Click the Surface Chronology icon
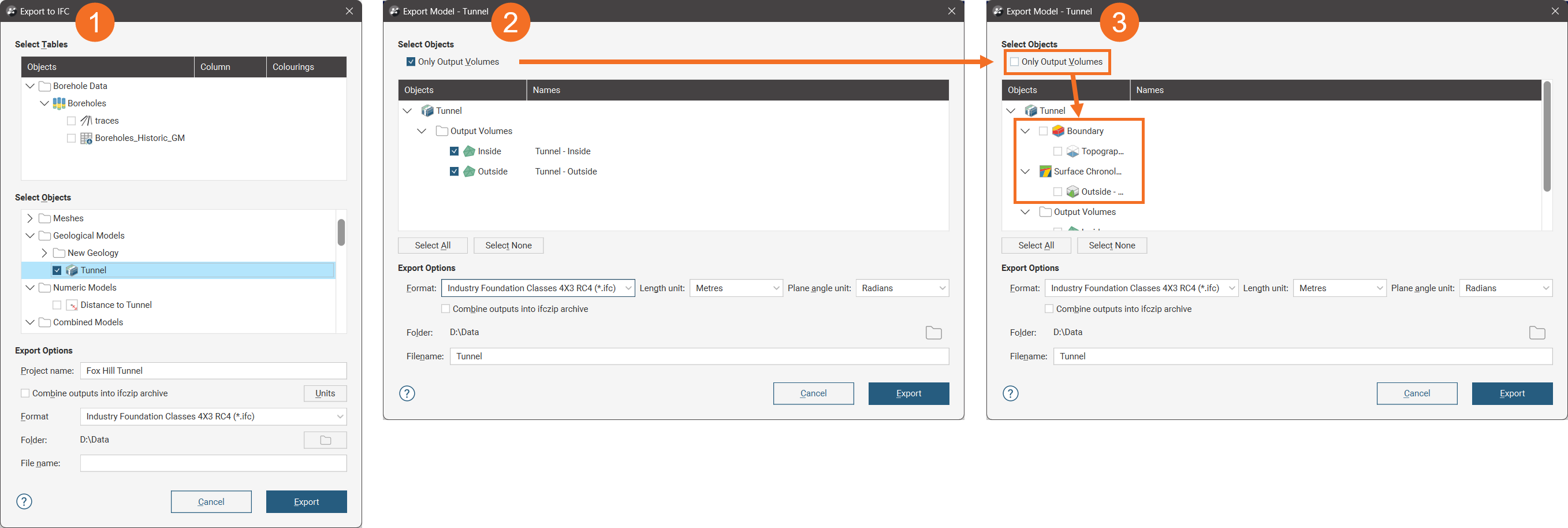The width and height of the screenshot is (1568, 528). coord(1045,172)
